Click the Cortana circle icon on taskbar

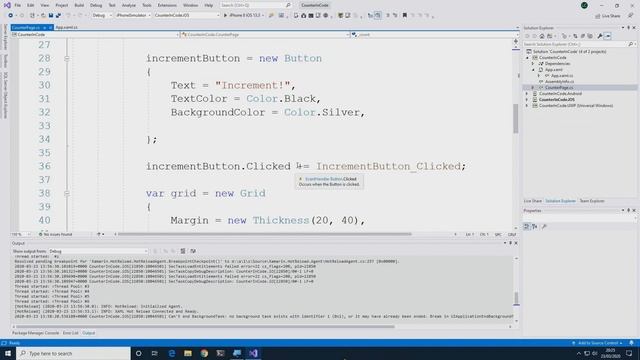pos(138,353)
